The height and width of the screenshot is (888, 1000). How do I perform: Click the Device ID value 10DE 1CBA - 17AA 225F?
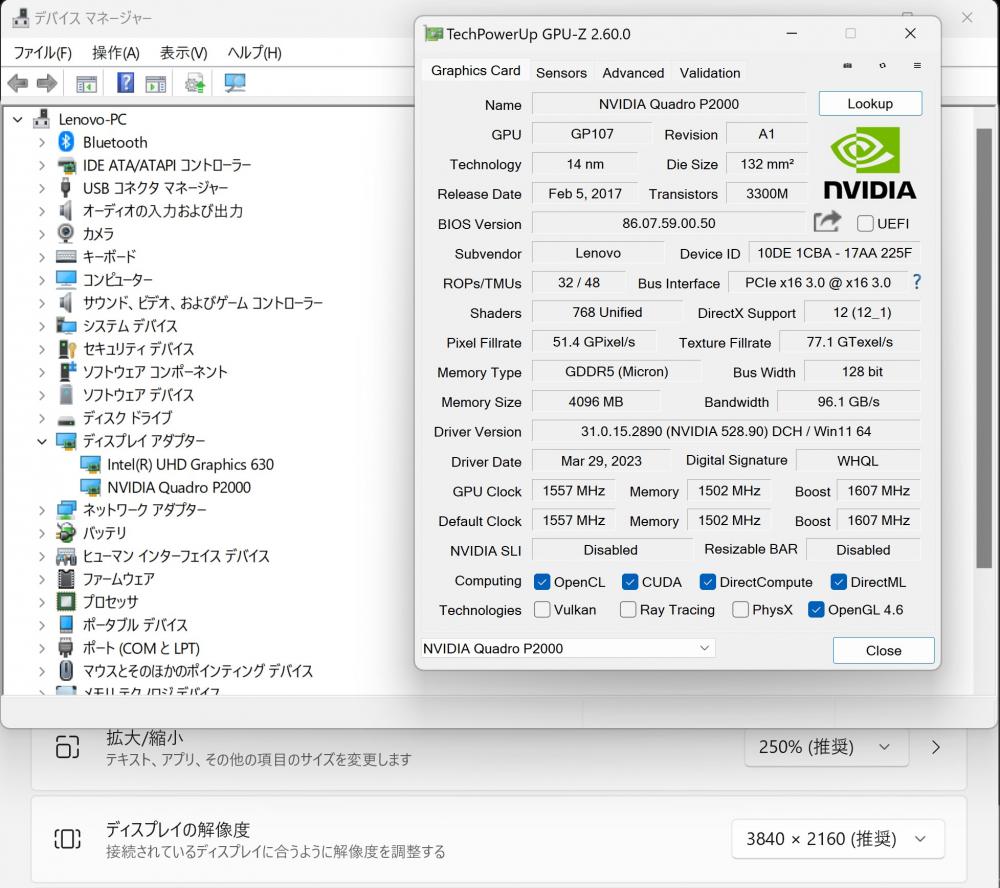tap(834, 253)
